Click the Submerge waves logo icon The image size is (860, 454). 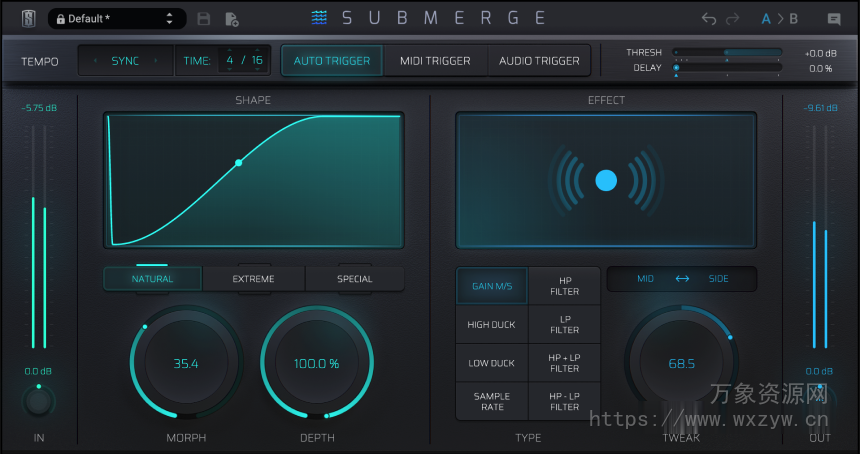(x=319, y=18)
